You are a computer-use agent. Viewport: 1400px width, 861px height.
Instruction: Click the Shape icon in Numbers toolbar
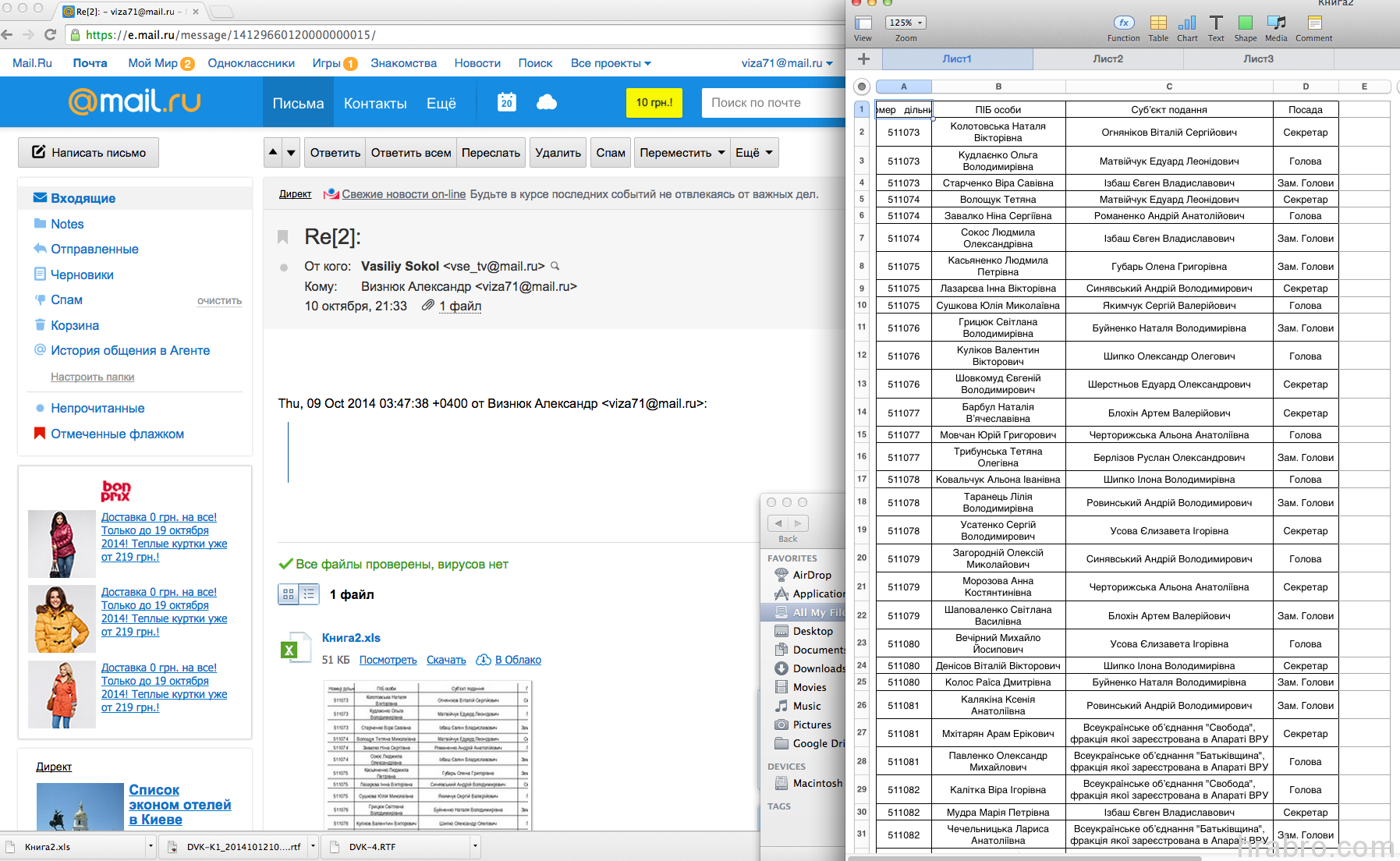(x=1245, y=23)
